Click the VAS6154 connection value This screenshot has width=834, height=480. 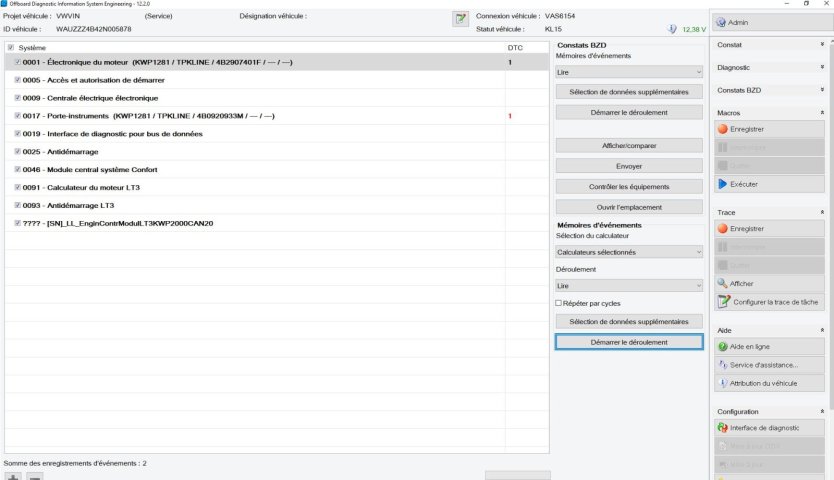pyautogui.click(x=560, y=16)
